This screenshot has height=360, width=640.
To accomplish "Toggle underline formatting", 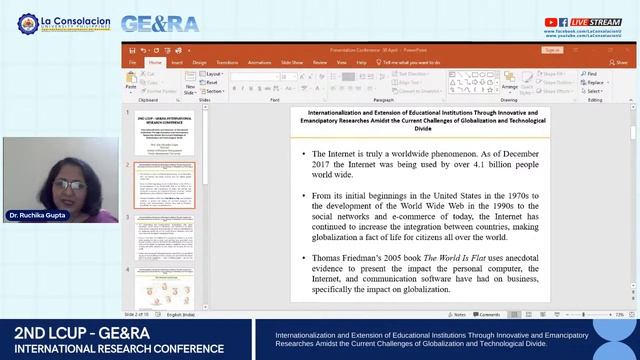I will point(251,88).
